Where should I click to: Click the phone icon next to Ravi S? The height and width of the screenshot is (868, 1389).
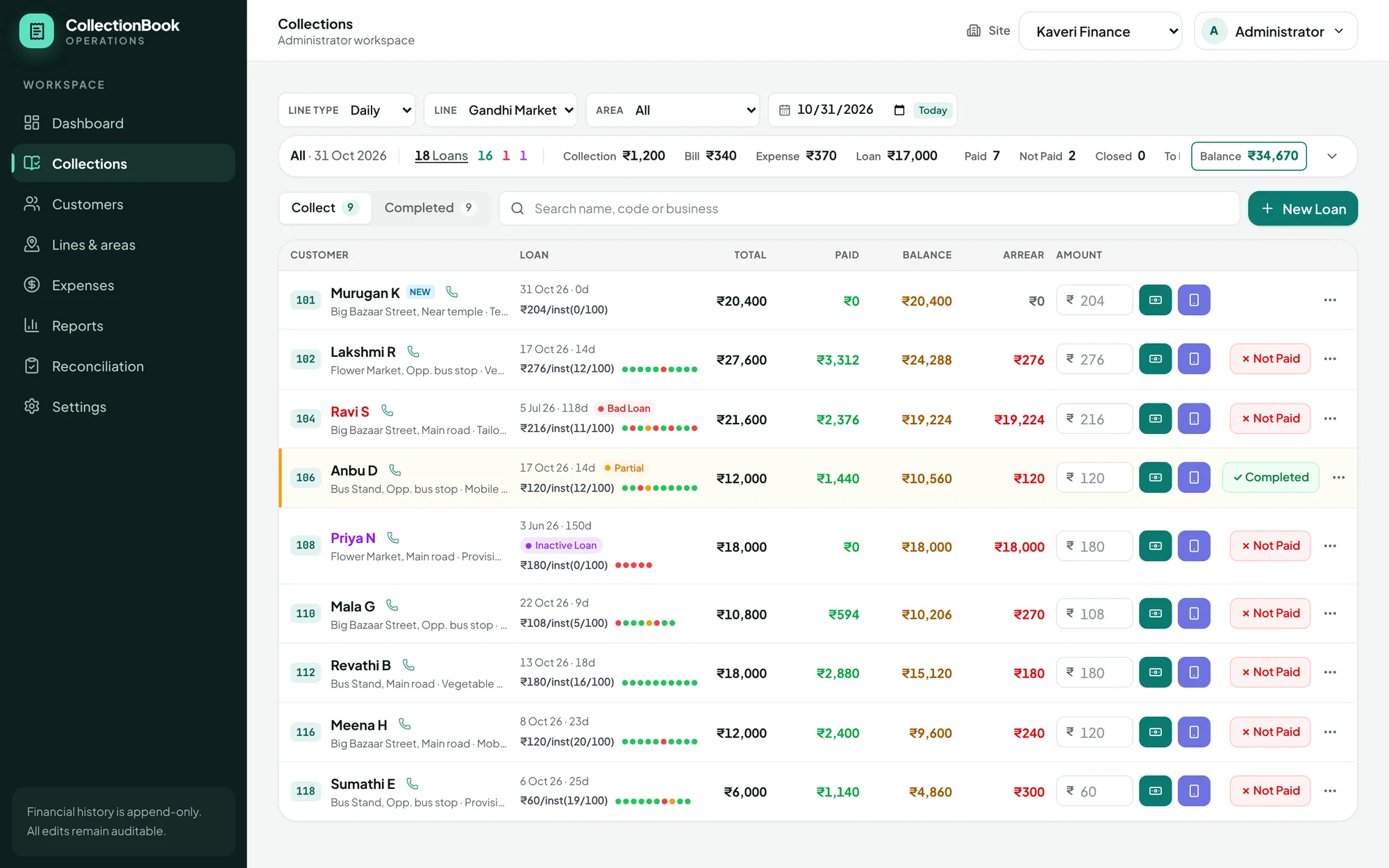click(387, 411)
